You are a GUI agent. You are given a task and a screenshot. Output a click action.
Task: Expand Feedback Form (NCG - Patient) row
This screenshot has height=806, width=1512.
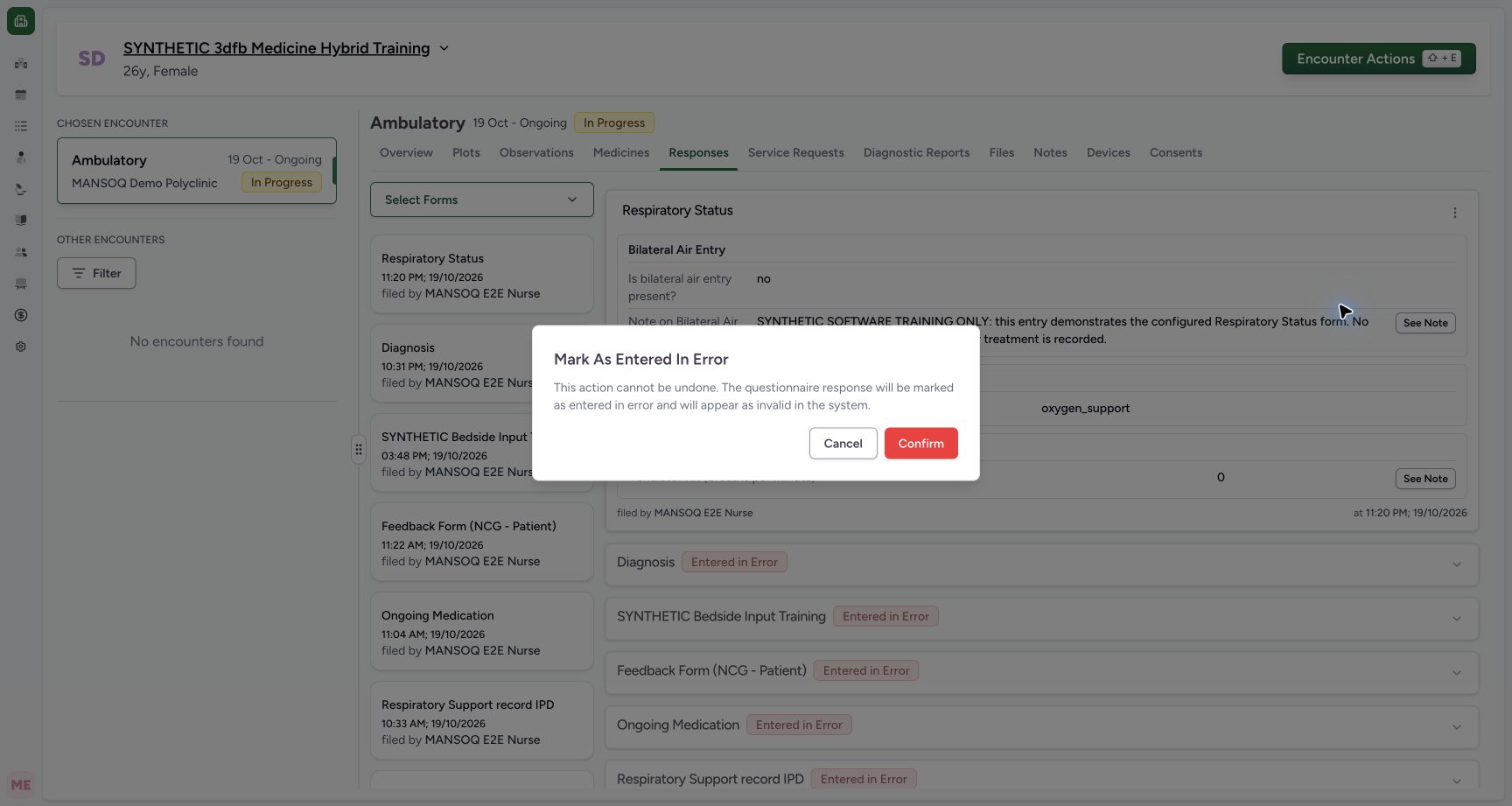pyautogui.click(x=1041, y=673)
